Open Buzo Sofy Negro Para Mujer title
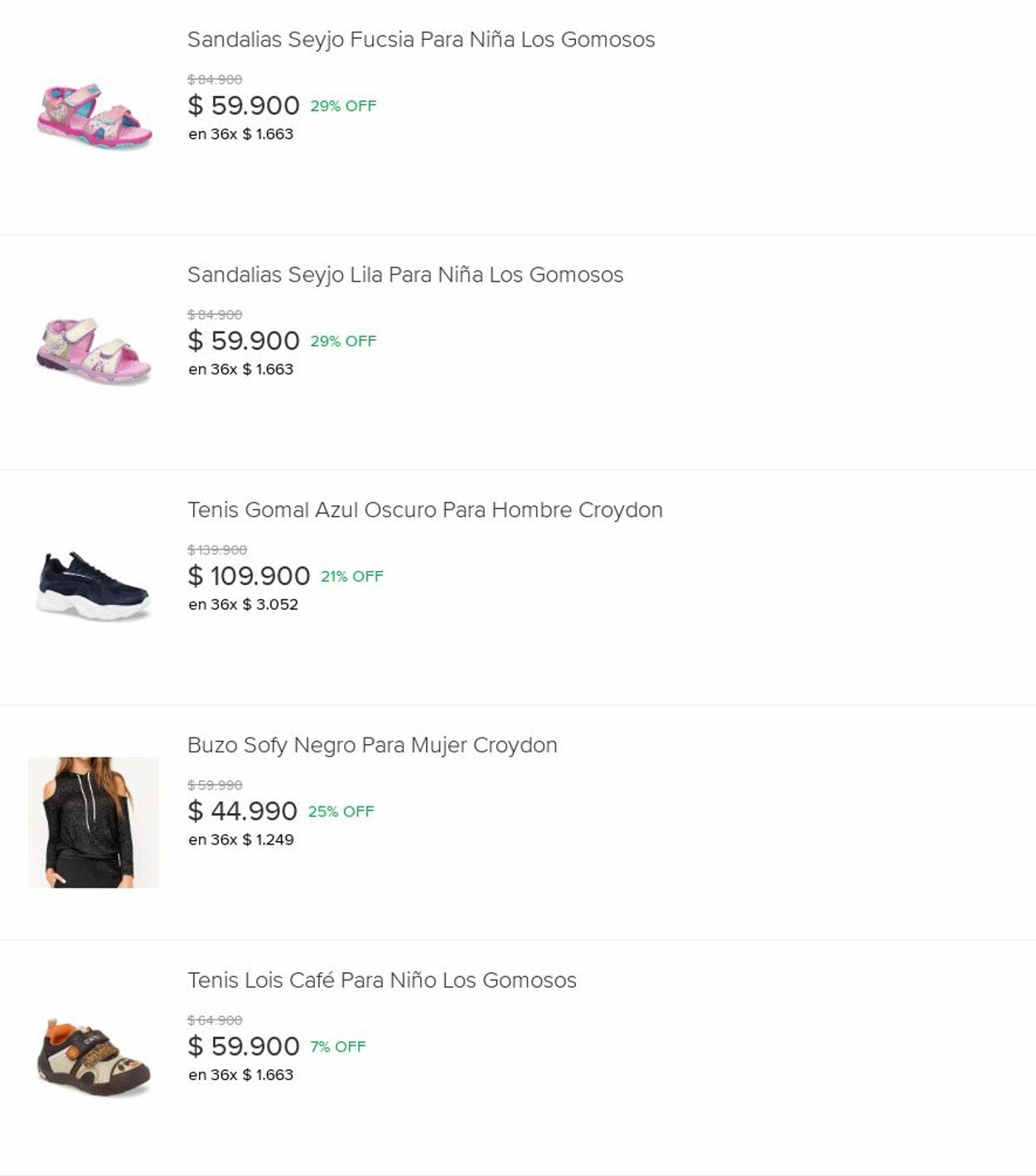This screenshot has width=1036, height=1176. (x=372, y=746)
